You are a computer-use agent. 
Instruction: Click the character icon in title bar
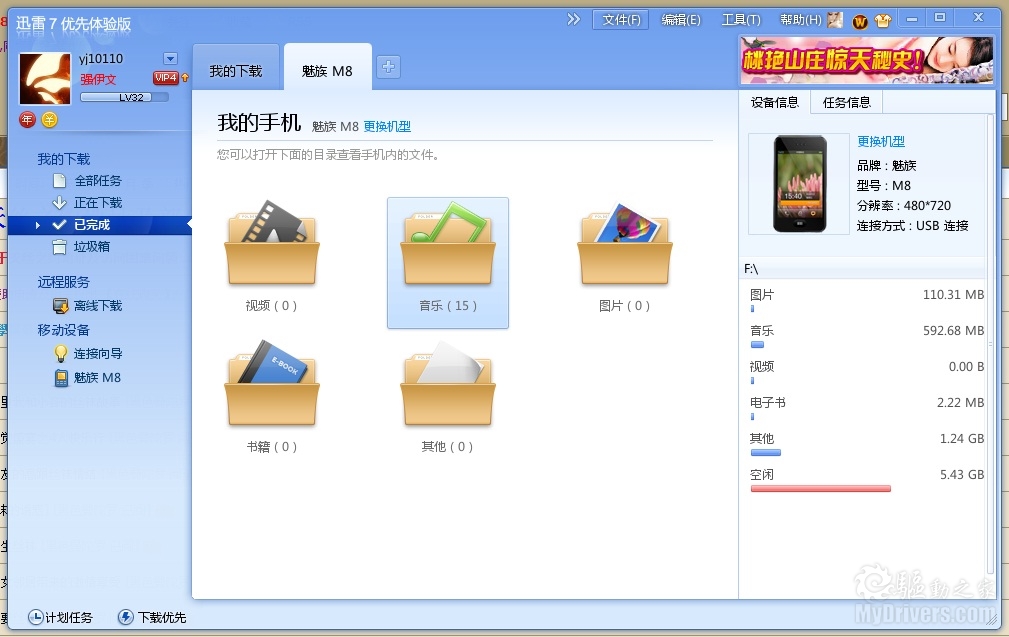835,21
